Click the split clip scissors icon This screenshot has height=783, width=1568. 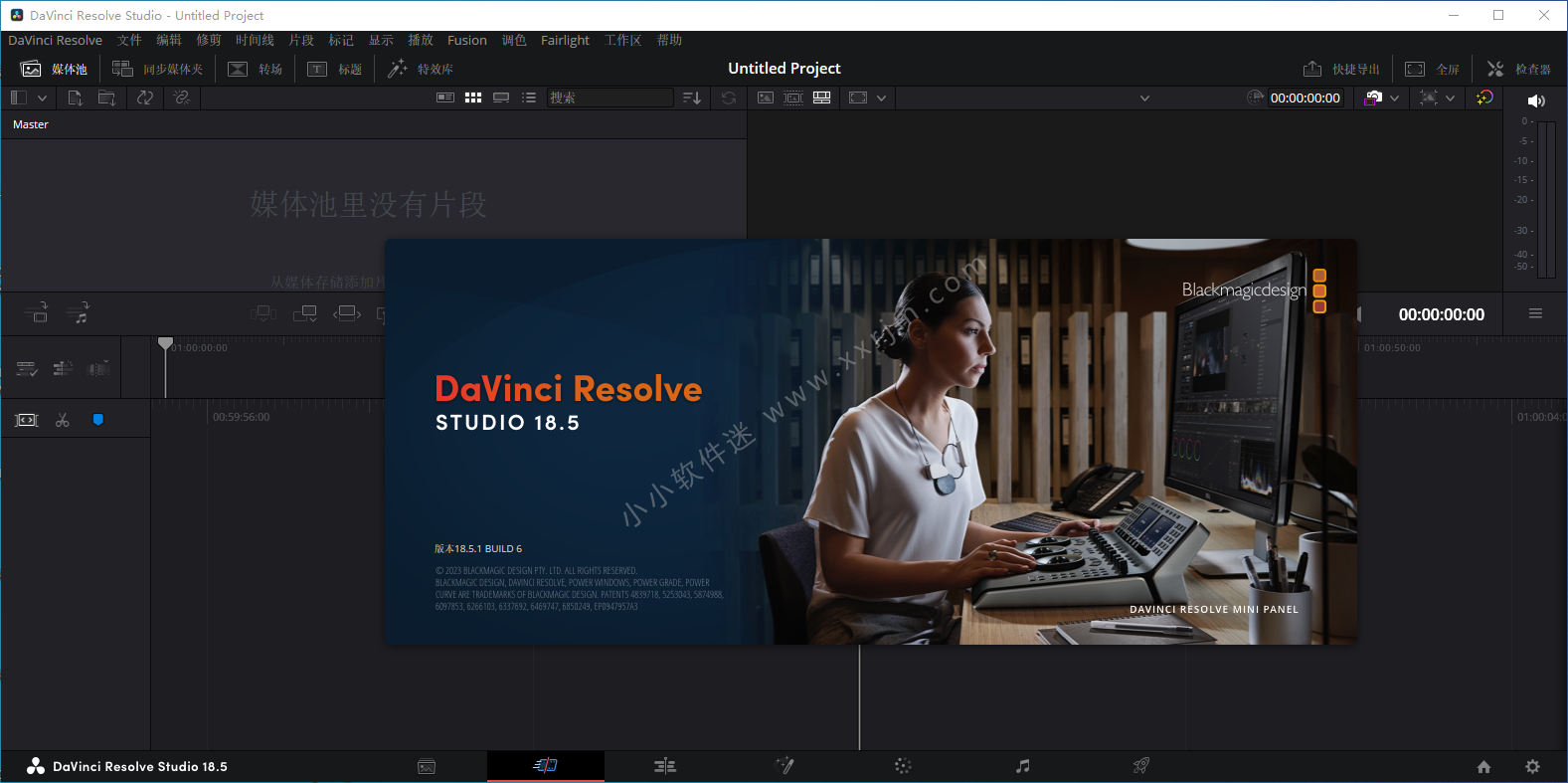(63, 420)
